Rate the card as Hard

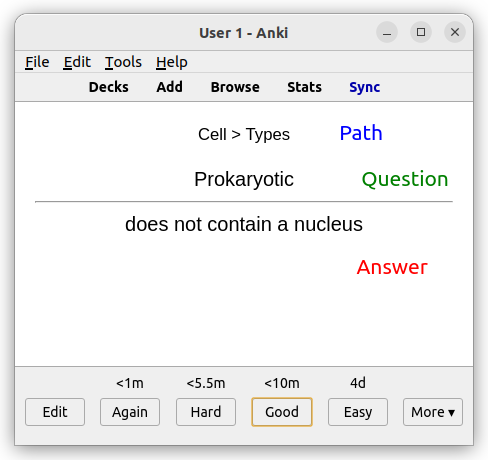[206, 412]
